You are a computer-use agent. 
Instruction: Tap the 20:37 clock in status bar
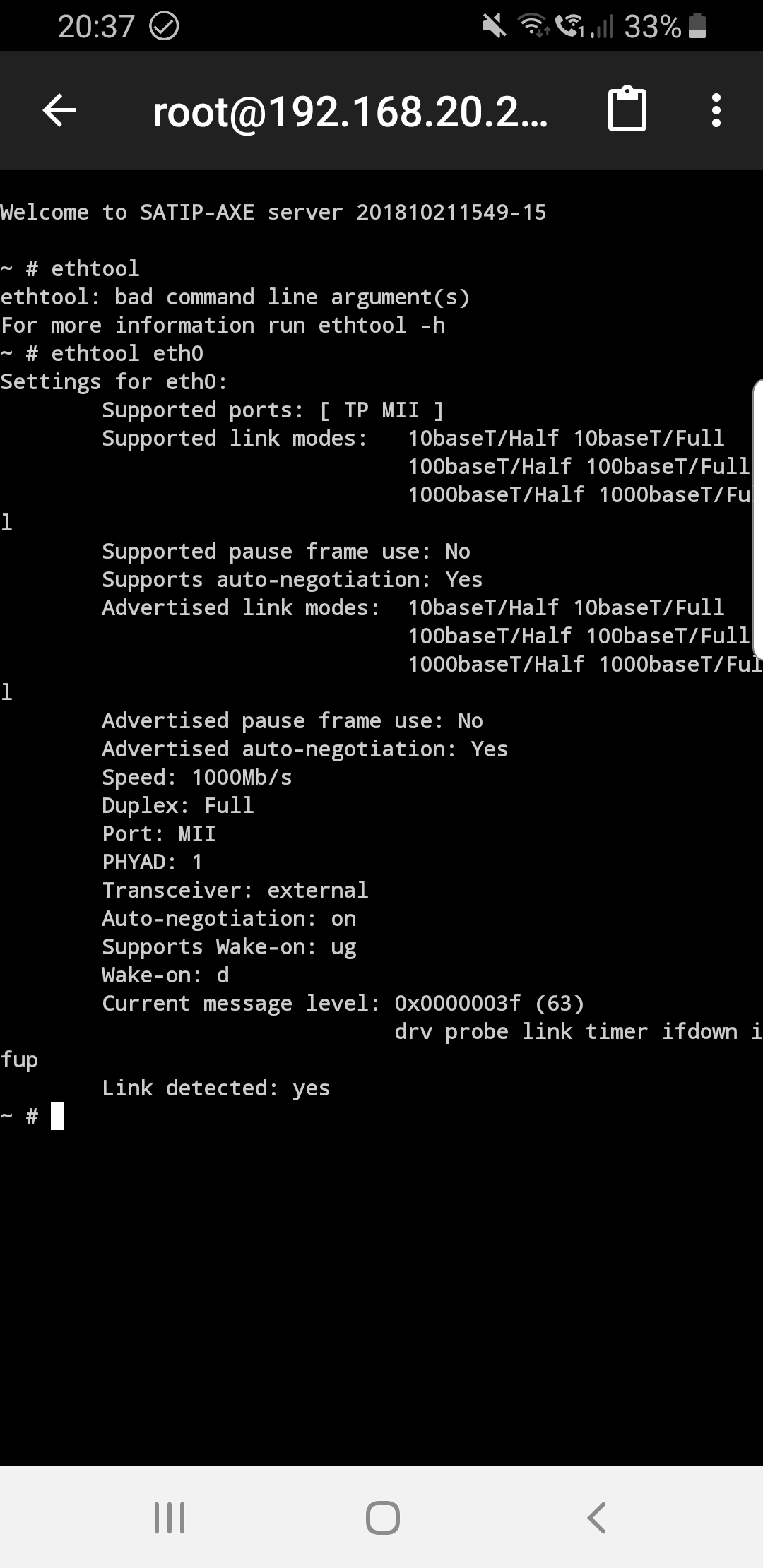96,27
